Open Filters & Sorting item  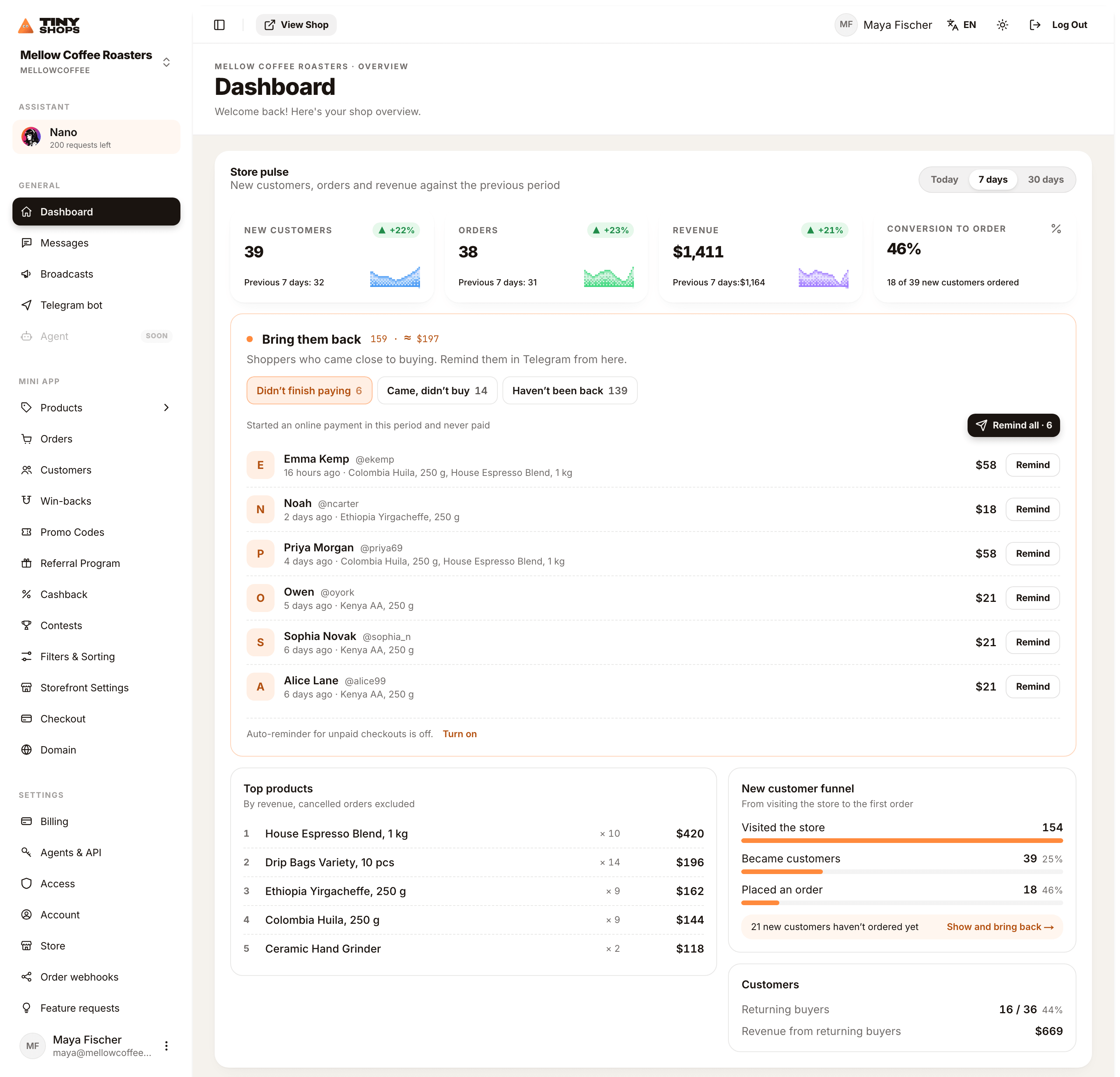[96, 656]
